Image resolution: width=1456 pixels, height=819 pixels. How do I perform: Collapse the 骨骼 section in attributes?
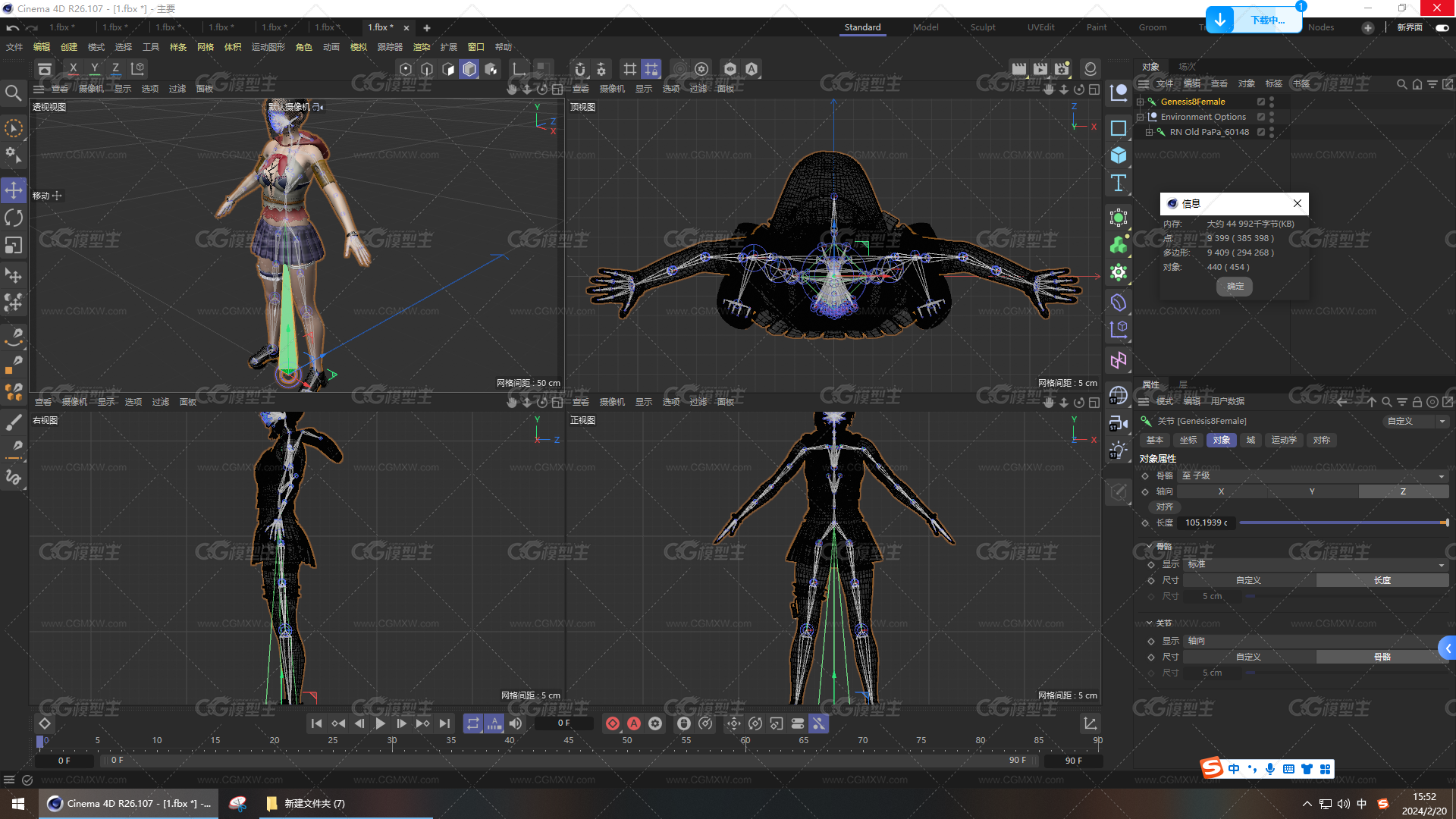[x=1150, y=546]
